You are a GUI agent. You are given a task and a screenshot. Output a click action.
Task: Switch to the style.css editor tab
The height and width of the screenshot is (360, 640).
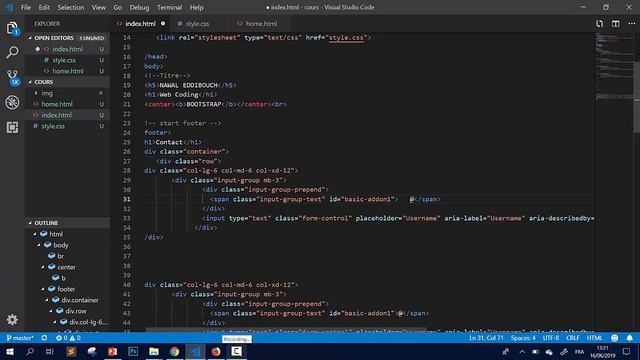click(x=198, y=24)
